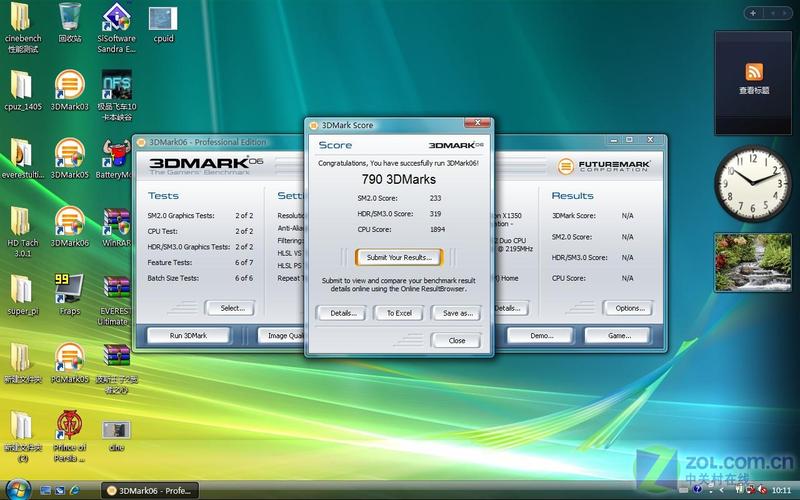The width and height of the screenshot is (800, 500).
Task: Click the Save as button
Action: coord(456,313)
